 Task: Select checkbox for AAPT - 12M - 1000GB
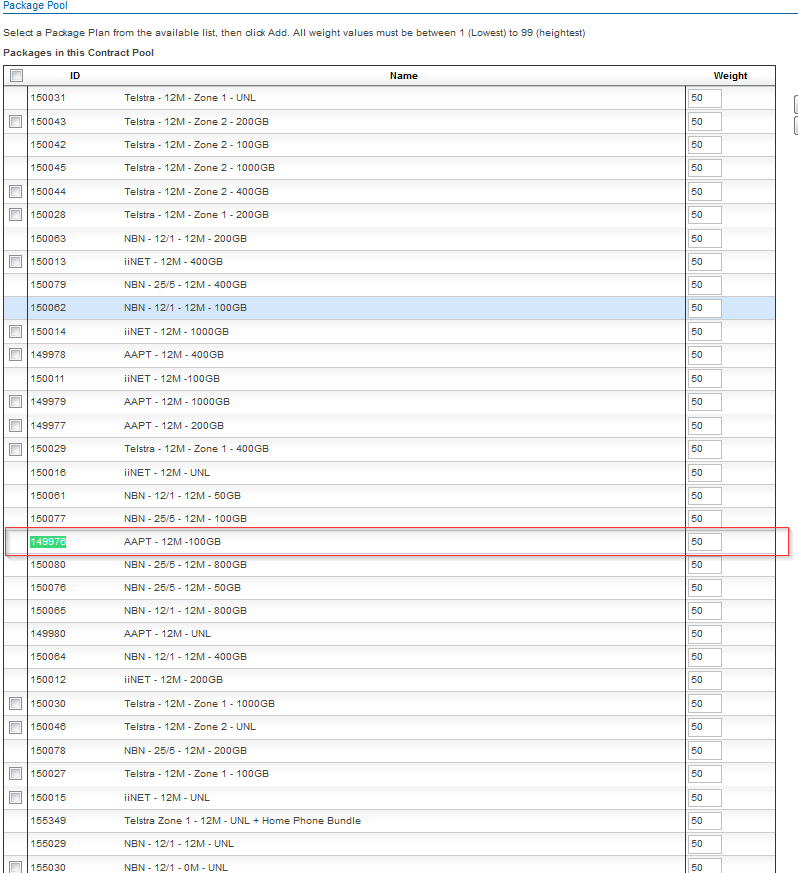click(16, 402)
